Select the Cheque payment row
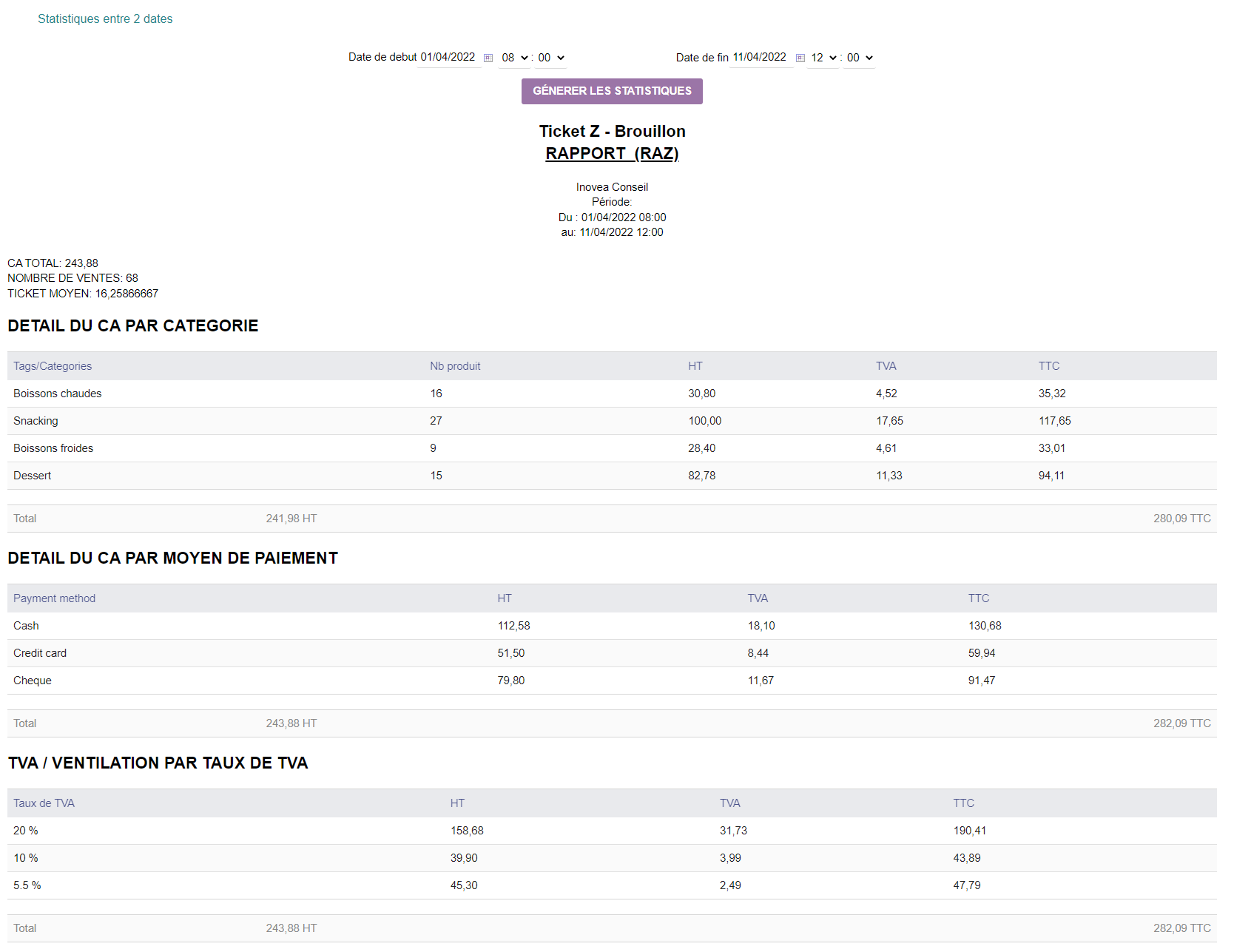Image resolution: width=1234 pixels, height=952 pixels. 612,681
